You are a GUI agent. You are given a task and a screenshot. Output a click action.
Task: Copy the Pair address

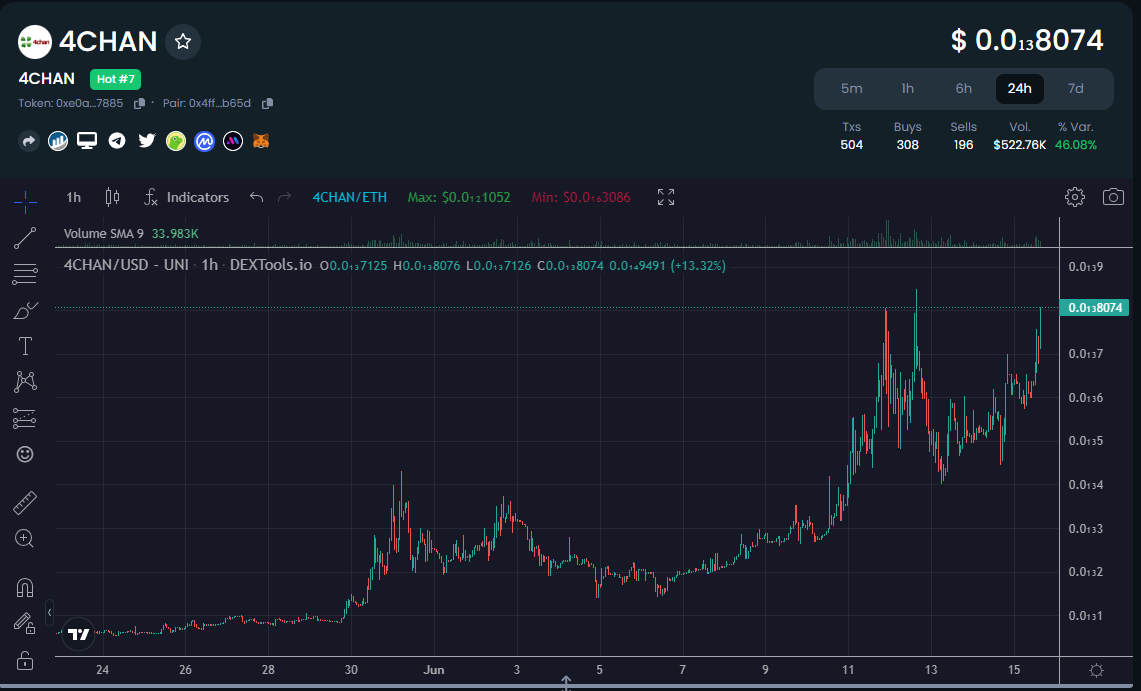(x=267, y=104)
